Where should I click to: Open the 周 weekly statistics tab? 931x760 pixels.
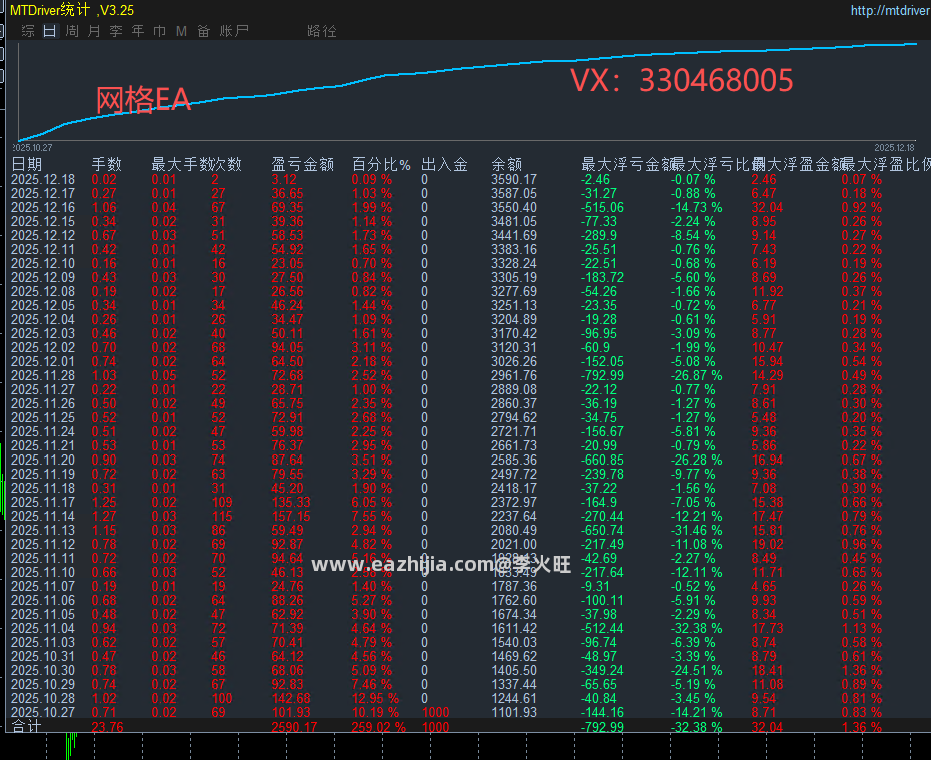click(x=72, y=31)
